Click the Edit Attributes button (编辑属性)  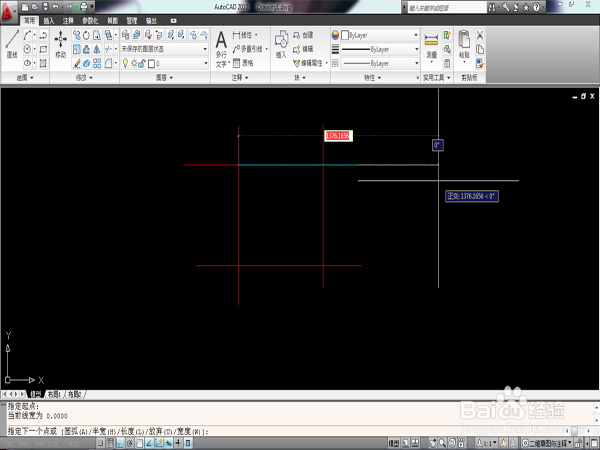tap(310, 63)
